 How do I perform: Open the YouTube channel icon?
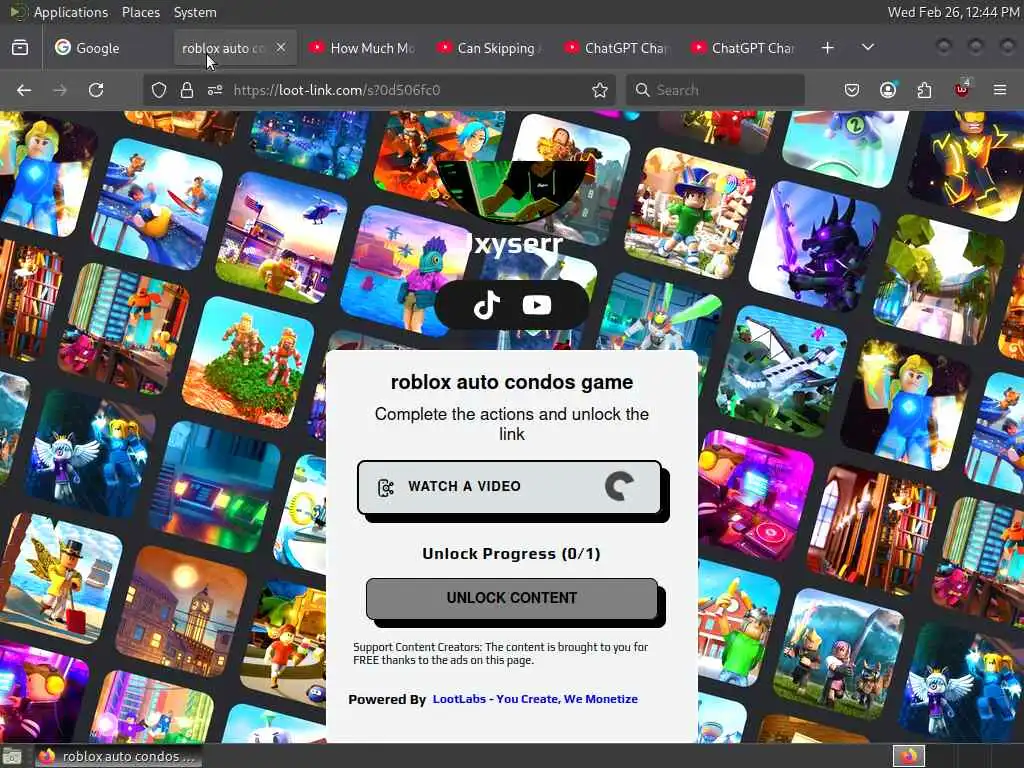tap(537, 305)
